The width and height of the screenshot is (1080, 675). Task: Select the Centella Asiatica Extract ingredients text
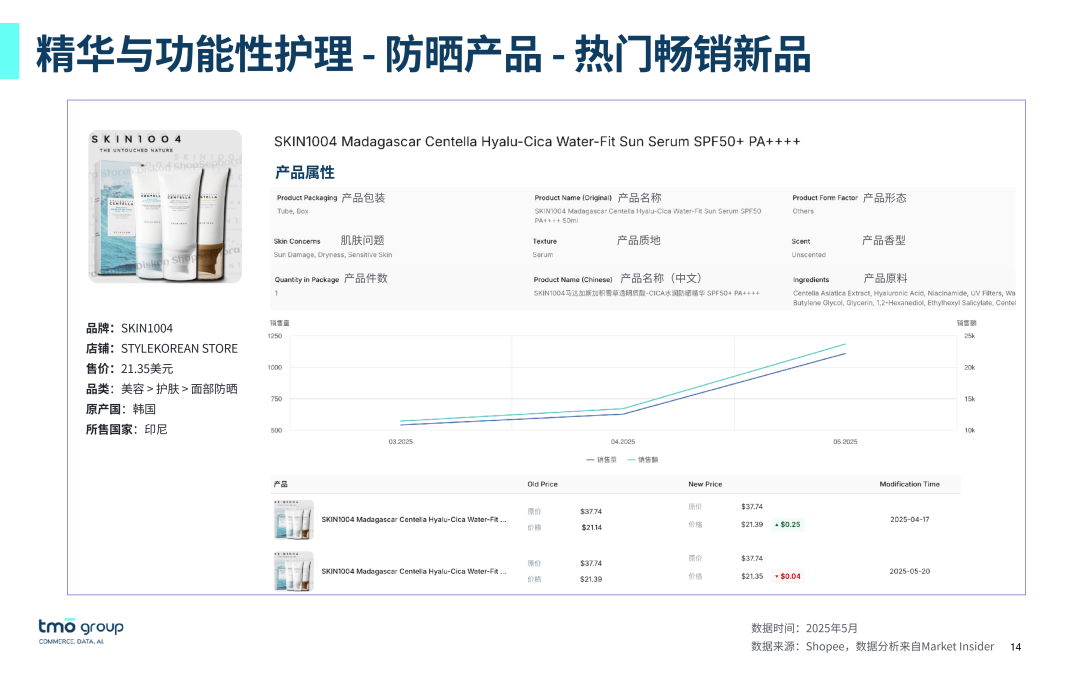(904, 298)
